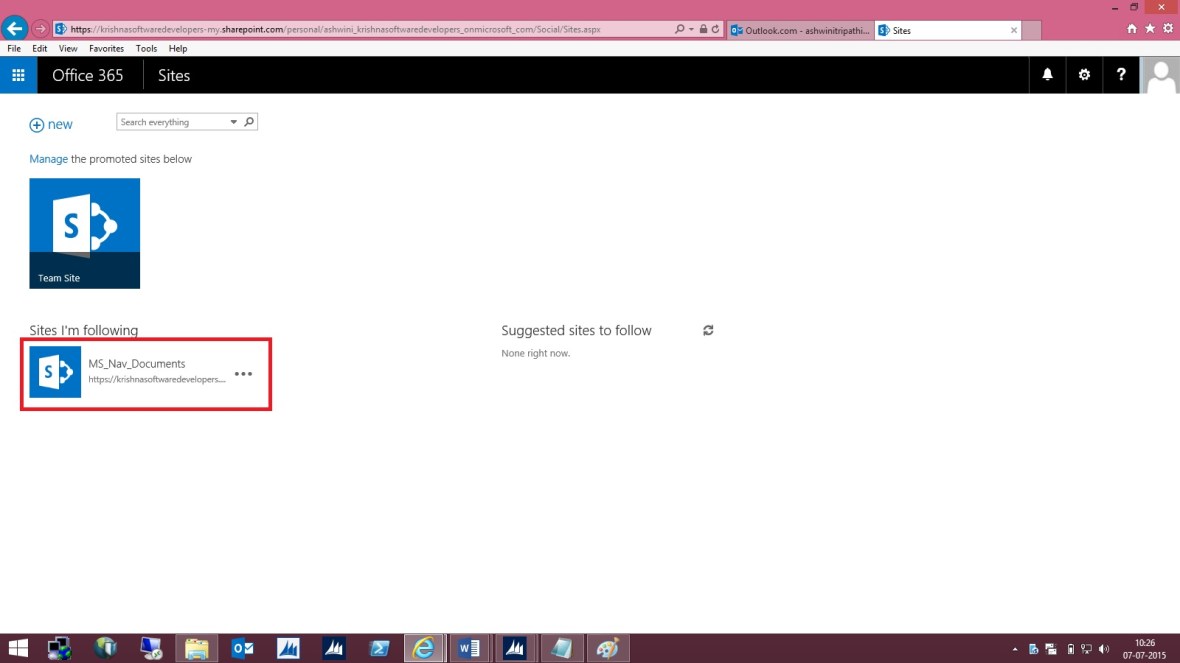Open the Team Site tile

point(85,233)
